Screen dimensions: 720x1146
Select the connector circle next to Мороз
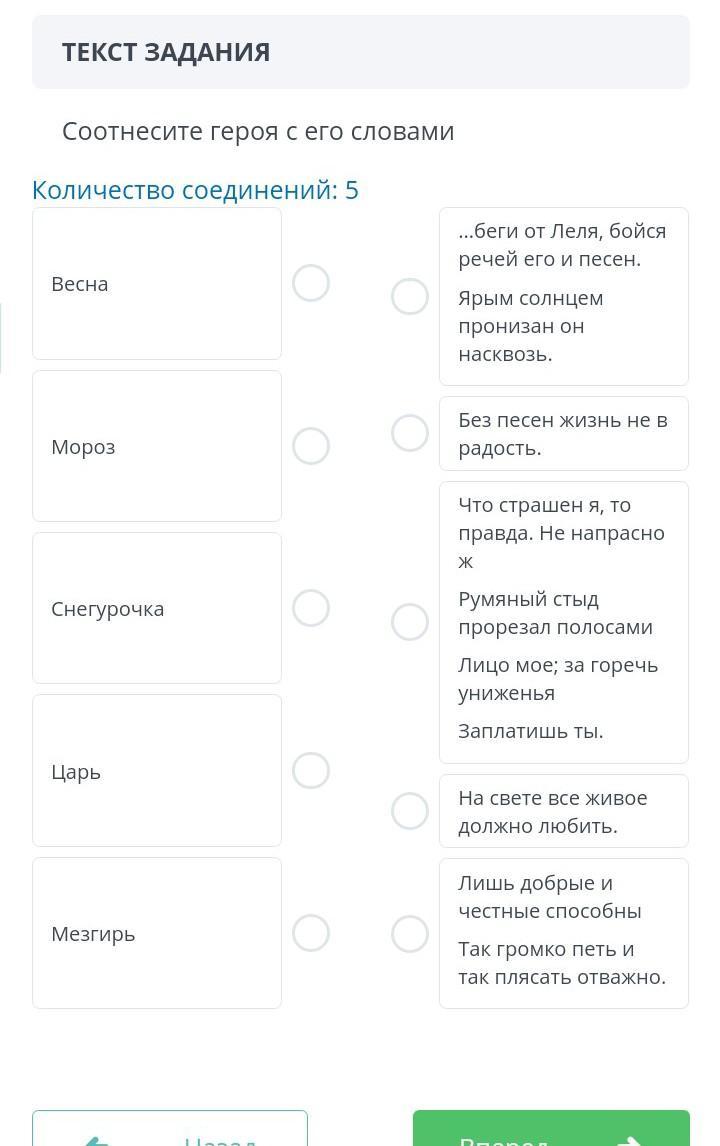[x=311, y=446]
